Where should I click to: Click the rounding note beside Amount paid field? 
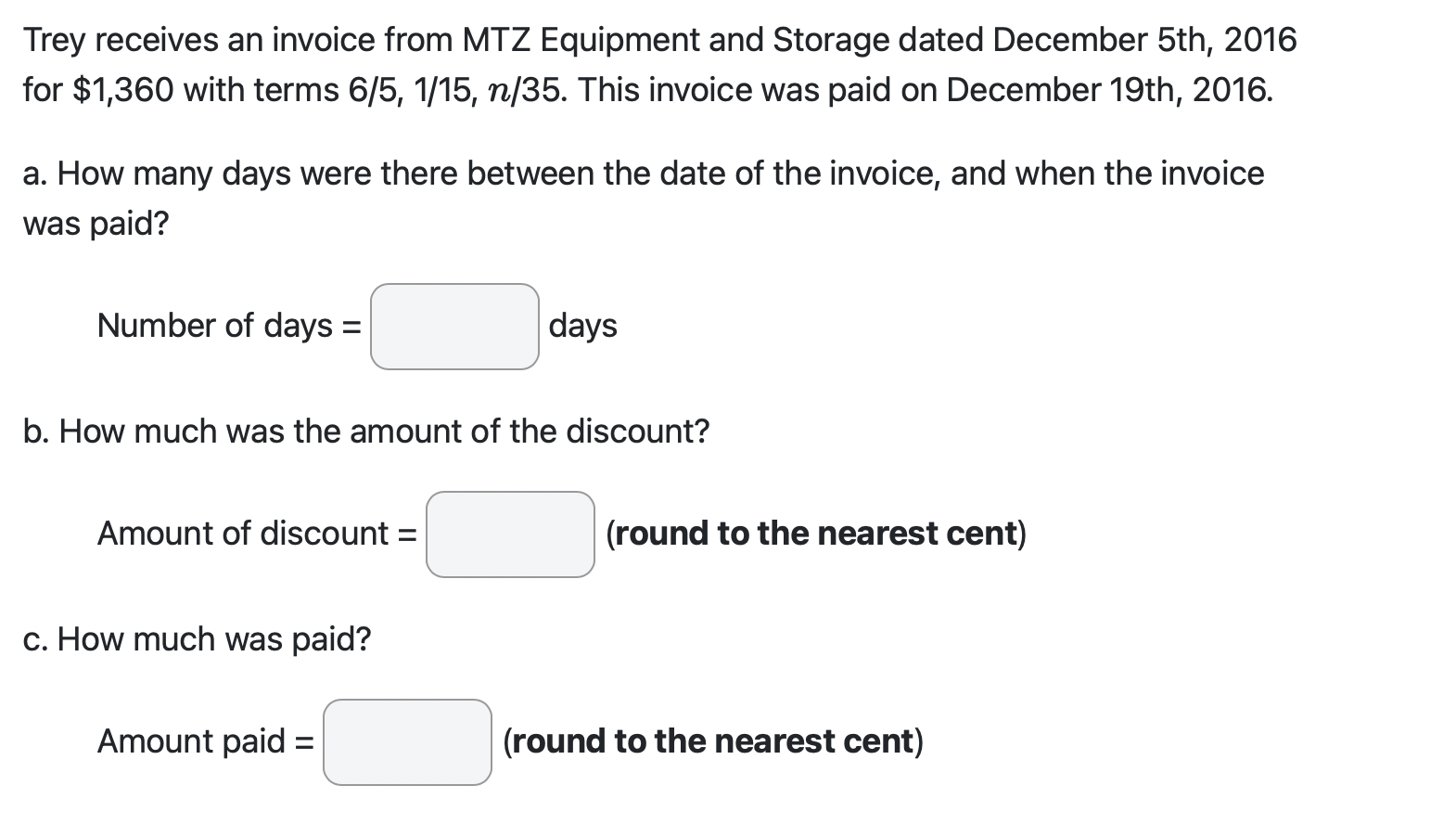tap(712, 742)
